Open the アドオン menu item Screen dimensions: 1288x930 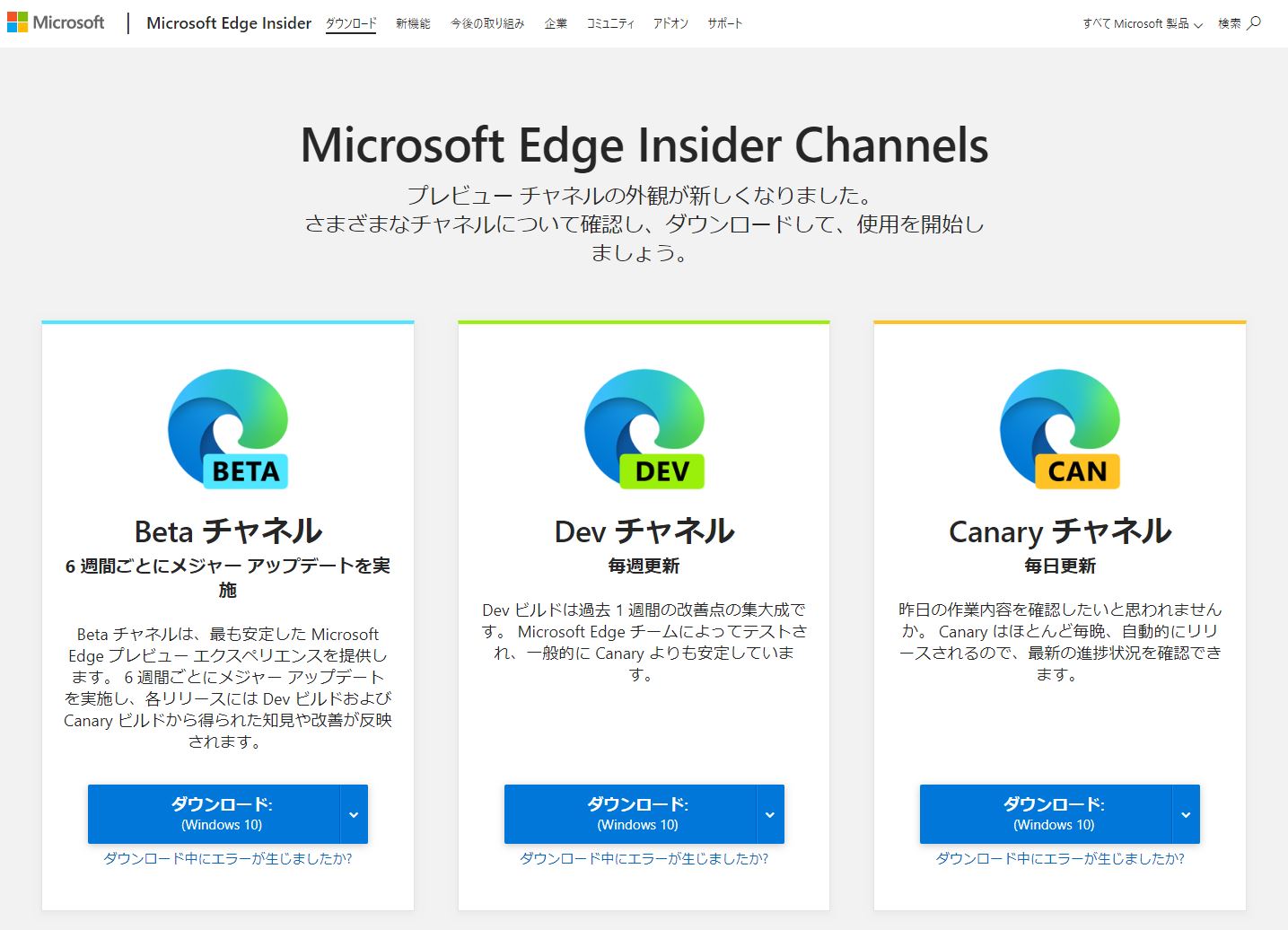pyautogui.click(x=670, y=23)
